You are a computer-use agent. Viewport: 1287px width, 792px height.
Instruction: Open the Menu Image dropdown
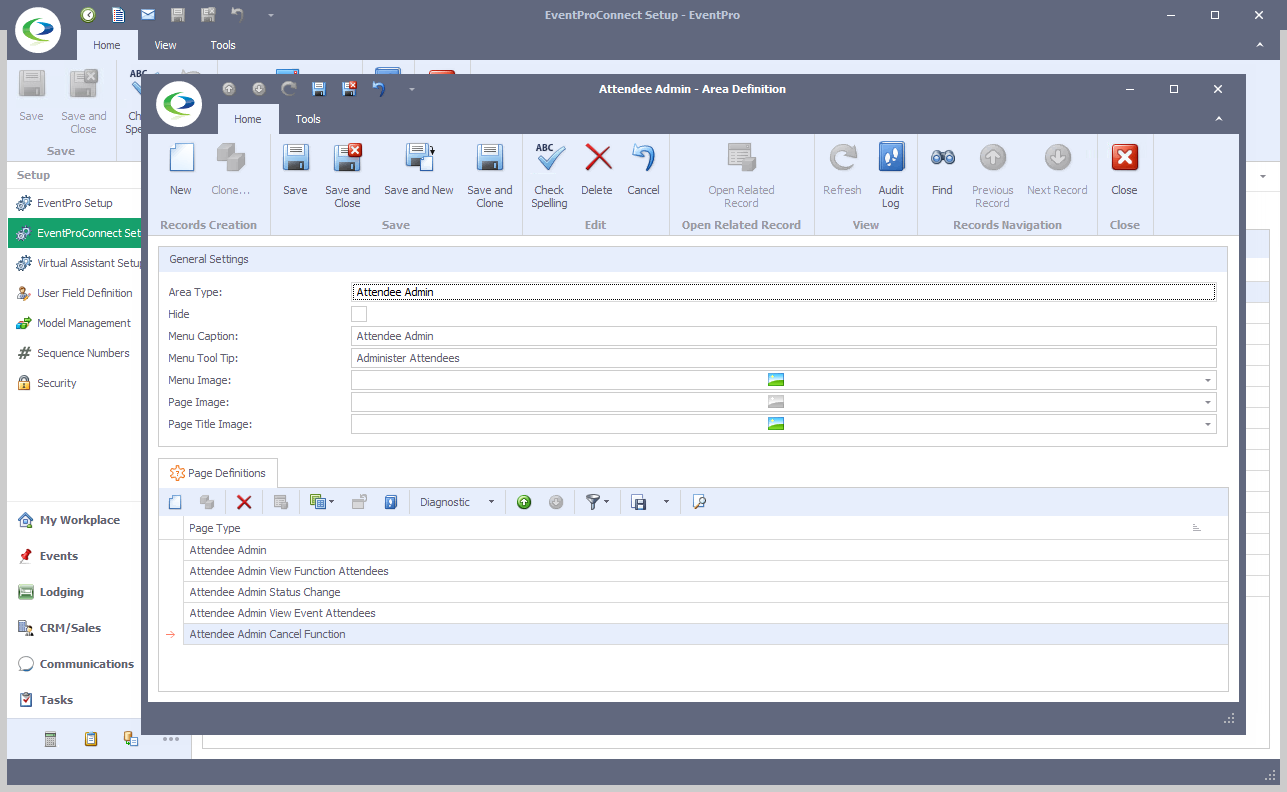pos(1208,380)
